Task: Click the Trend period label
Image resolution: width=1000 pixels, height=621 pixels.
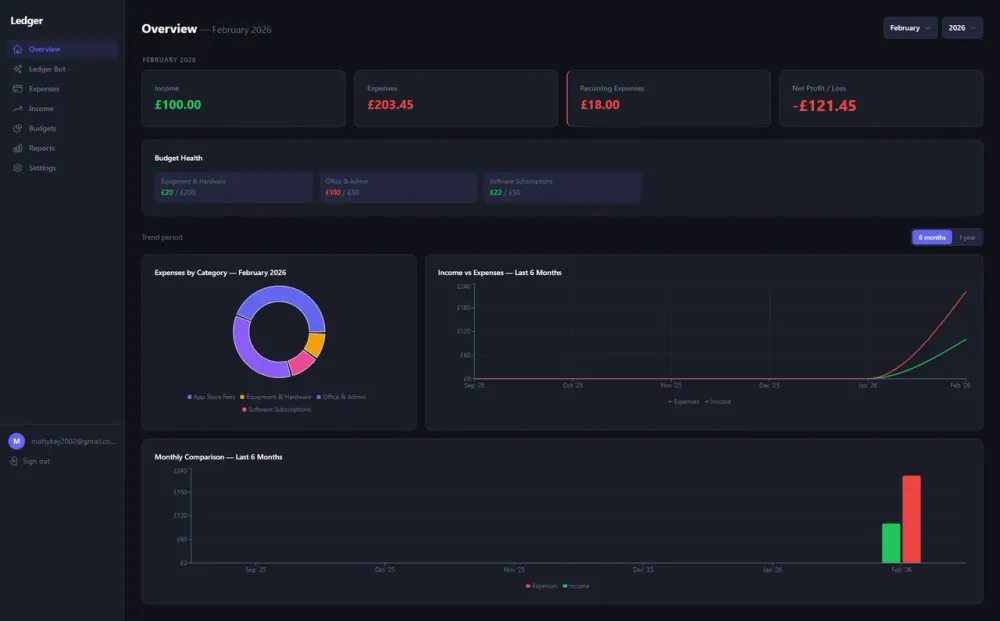Action: [162, 237]
